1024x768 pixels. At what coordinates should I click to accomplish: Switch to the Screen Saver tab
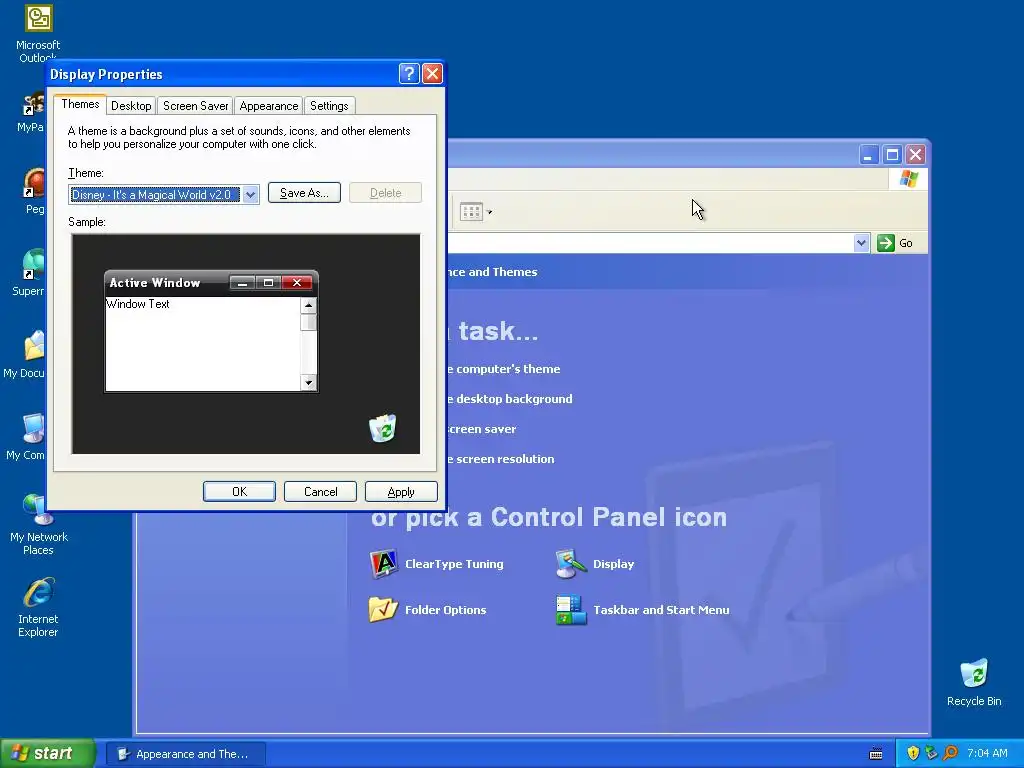tap(195, 106)
